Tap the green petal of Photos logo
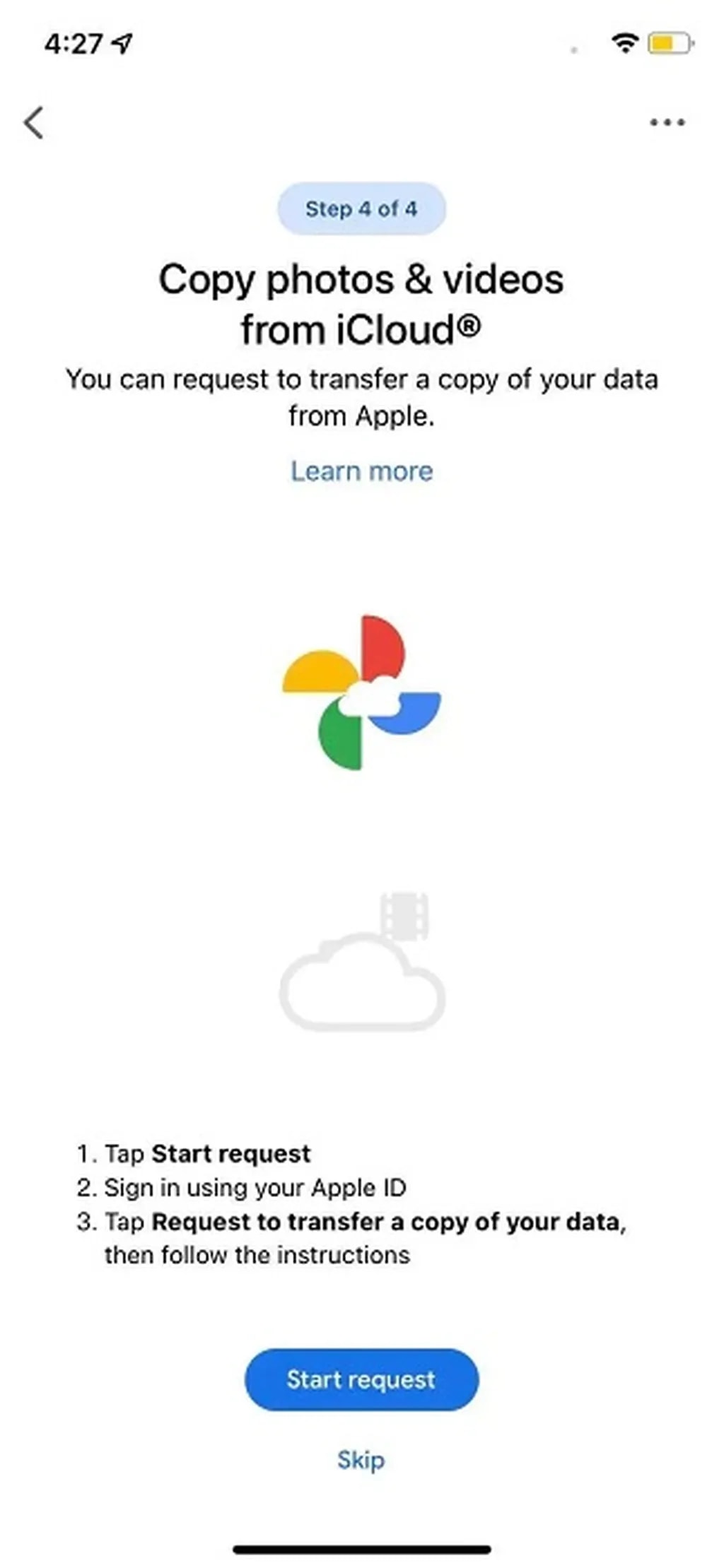 tap(341, 737)
